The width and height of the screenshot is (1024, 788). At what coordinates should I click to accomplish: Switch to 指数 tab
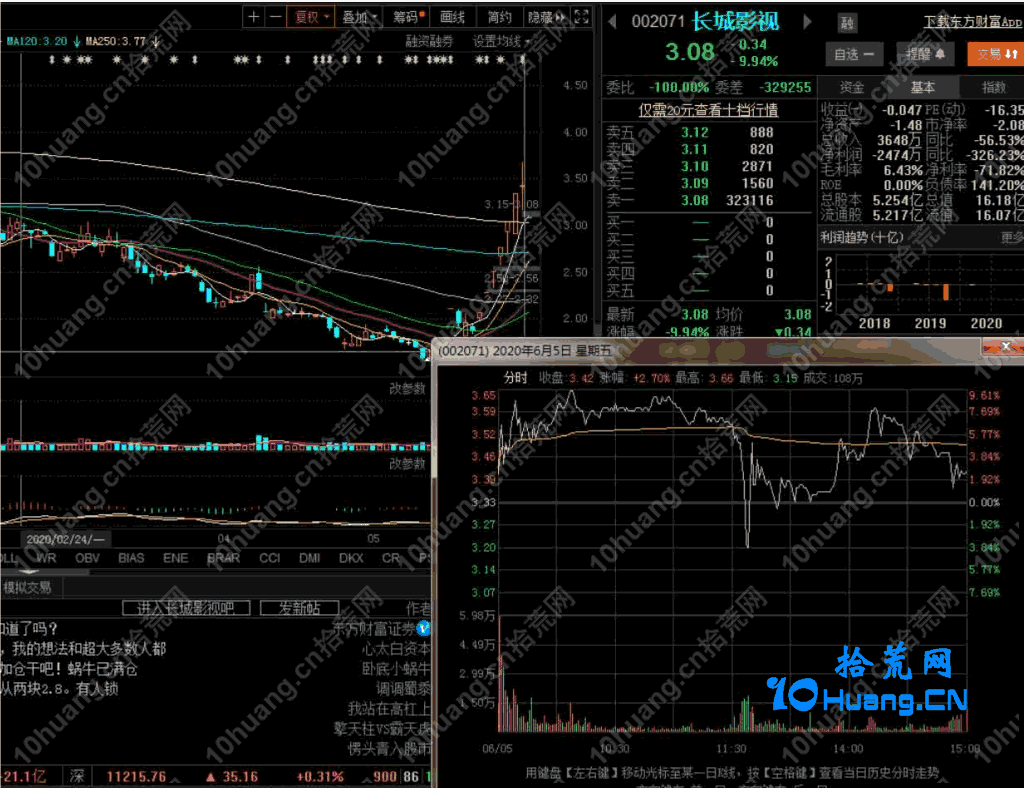tap(993, 87)
